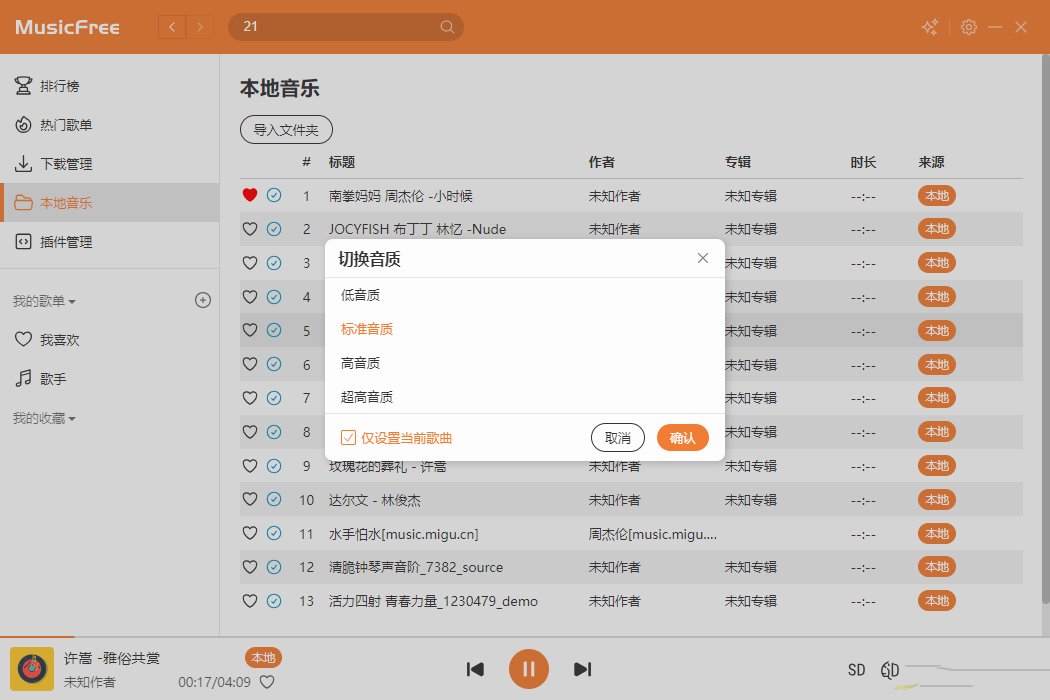Create a new playlist with the plus icon
Image resolution: width=1050 pixels, height=700 pixels.
(203, 299)
